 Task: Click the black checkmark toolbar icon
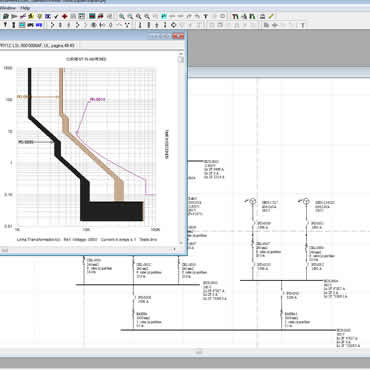pyautogui.click(x=56, y=16)
